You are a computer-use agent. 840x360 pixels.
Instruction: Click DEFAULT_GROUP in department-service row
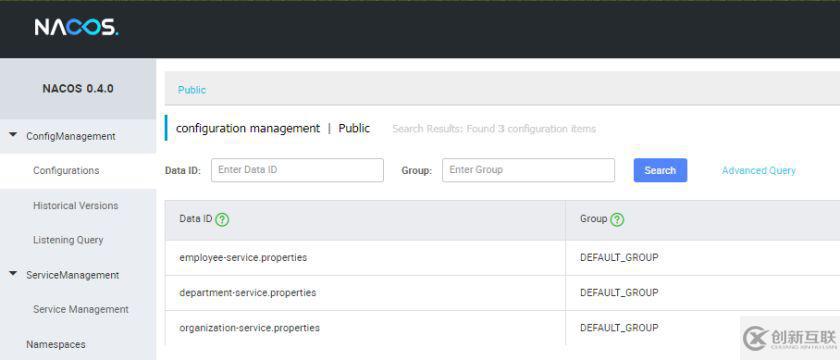(x=619, y=292)
